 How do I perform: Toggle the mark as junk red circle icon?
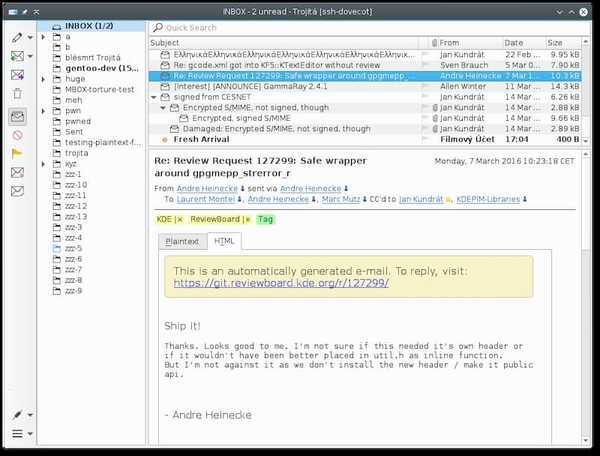click(x=17, y=135)
